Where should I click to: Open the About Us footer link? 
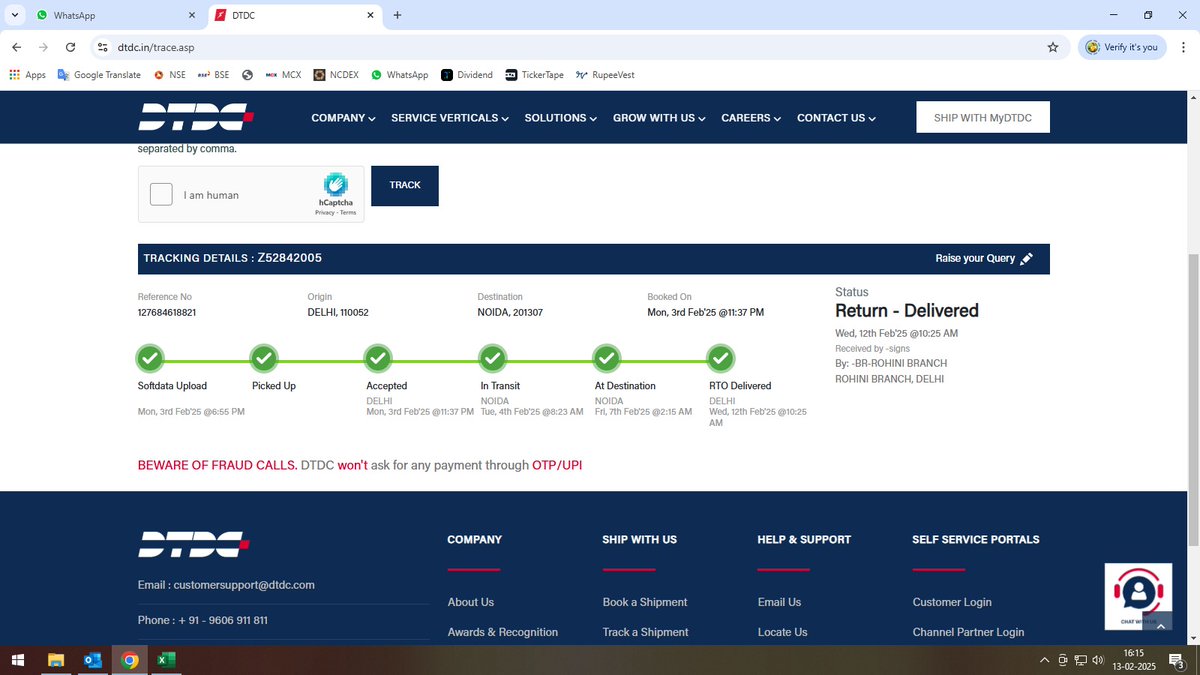tap(471, 602)
